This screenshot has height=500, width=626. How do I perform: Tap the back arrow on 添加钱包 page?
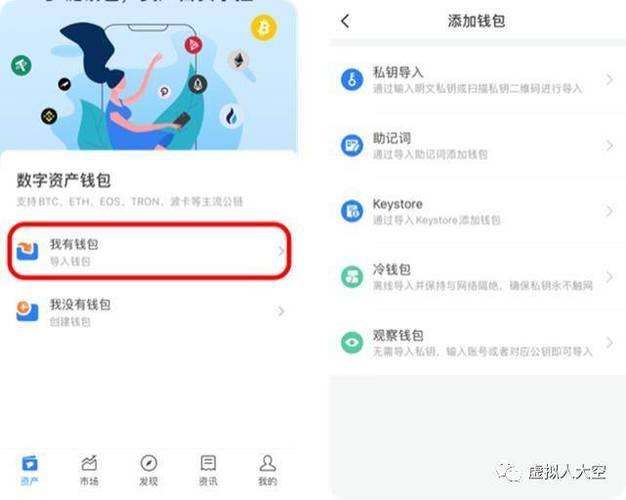coord(346,21)
